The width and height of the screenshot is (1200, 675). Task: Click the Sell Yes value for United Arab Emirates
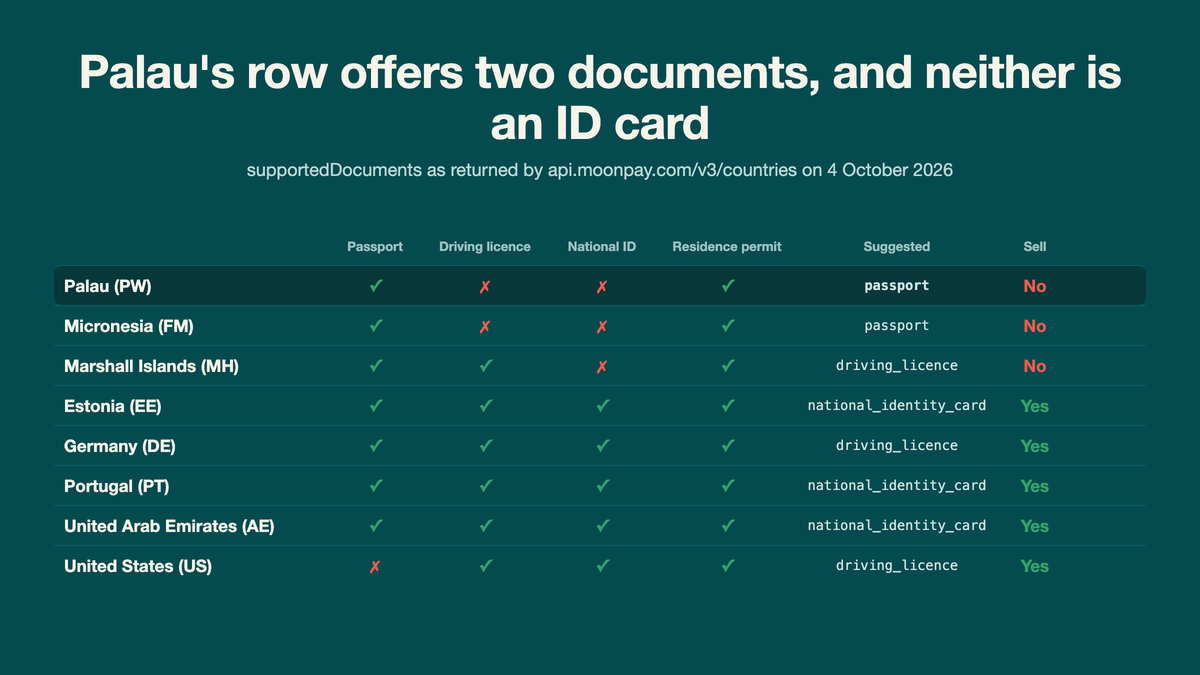click(x=1035, y=526)
